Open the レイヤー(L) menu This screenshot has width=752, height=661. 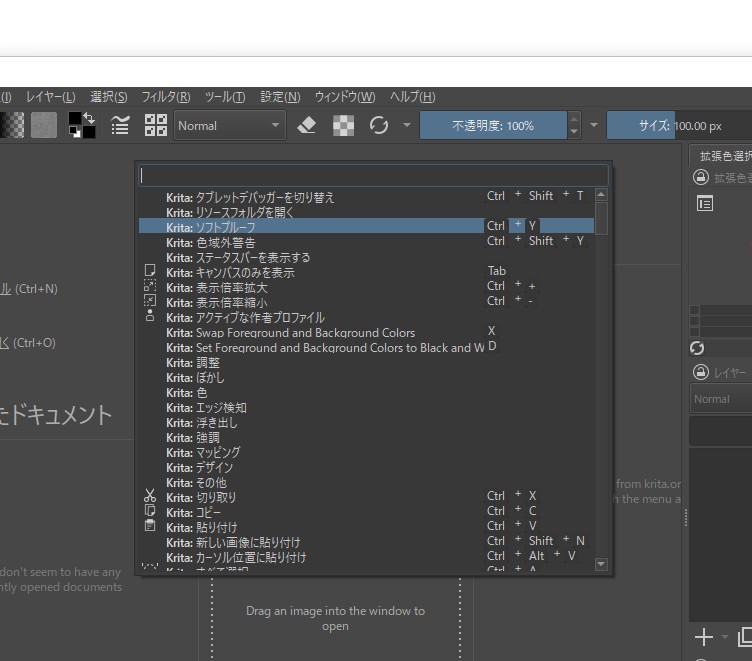[51, 97]
